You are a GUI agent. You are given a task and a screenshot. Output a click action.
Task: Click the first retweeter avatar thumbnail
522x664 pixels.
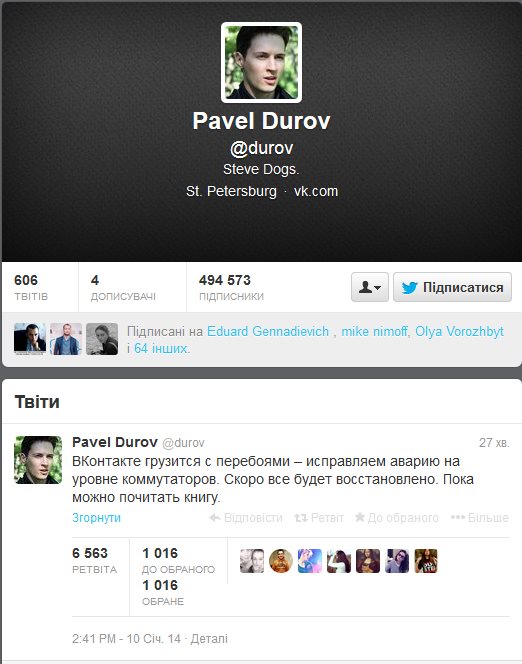(252, 561)
